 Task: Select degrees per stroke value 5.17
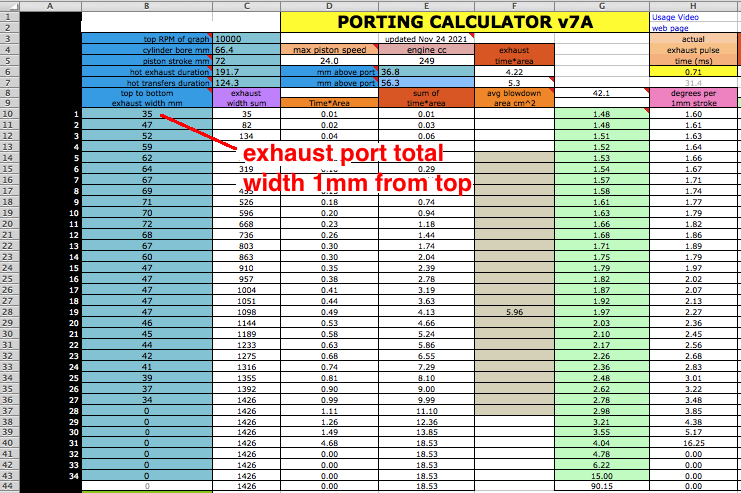click(x=693, y=432)
